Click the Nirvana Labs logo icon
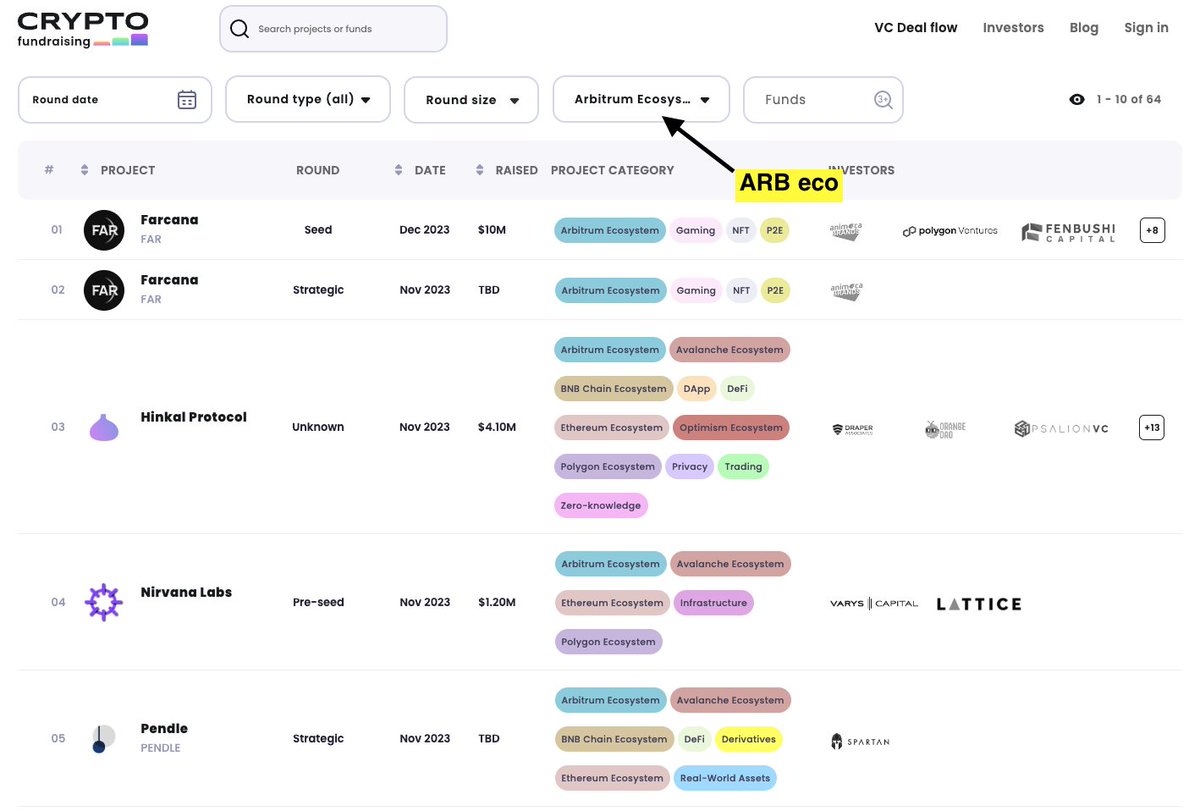 pyautogui.click(x=104, y=602)
